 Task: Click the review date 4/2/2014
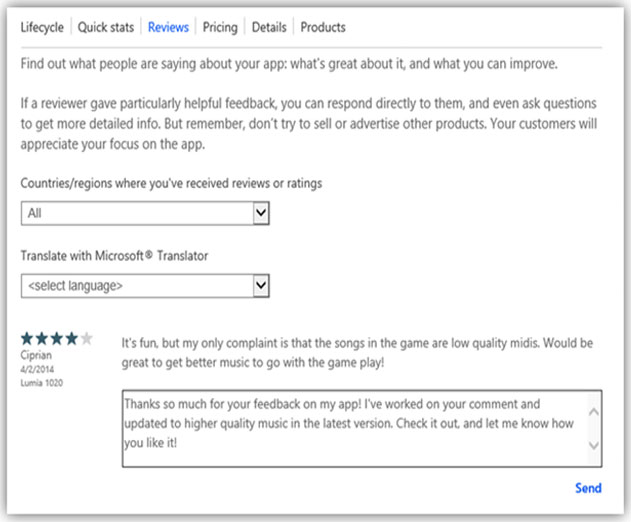pos(37,369)
